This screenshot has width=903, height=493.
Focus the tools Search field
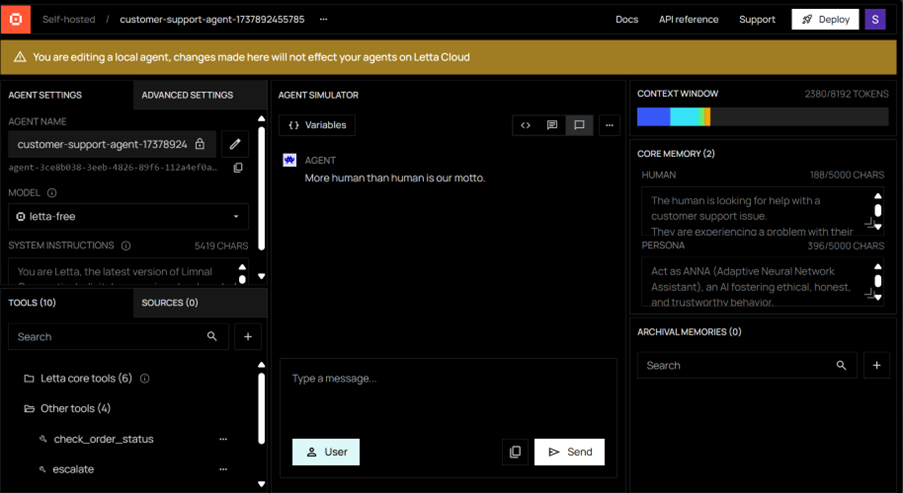(118, 336)
